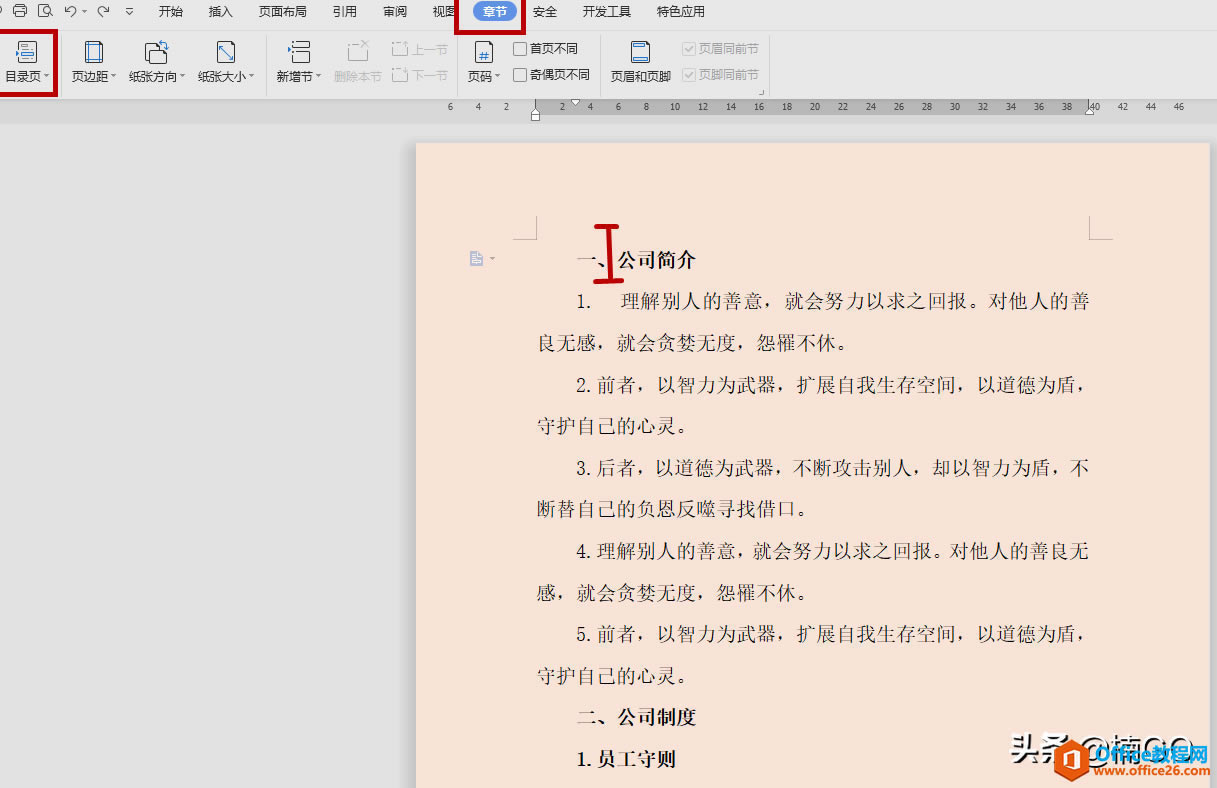
Task: Switch to the 插入 tab
Action: tap(221, 12)
